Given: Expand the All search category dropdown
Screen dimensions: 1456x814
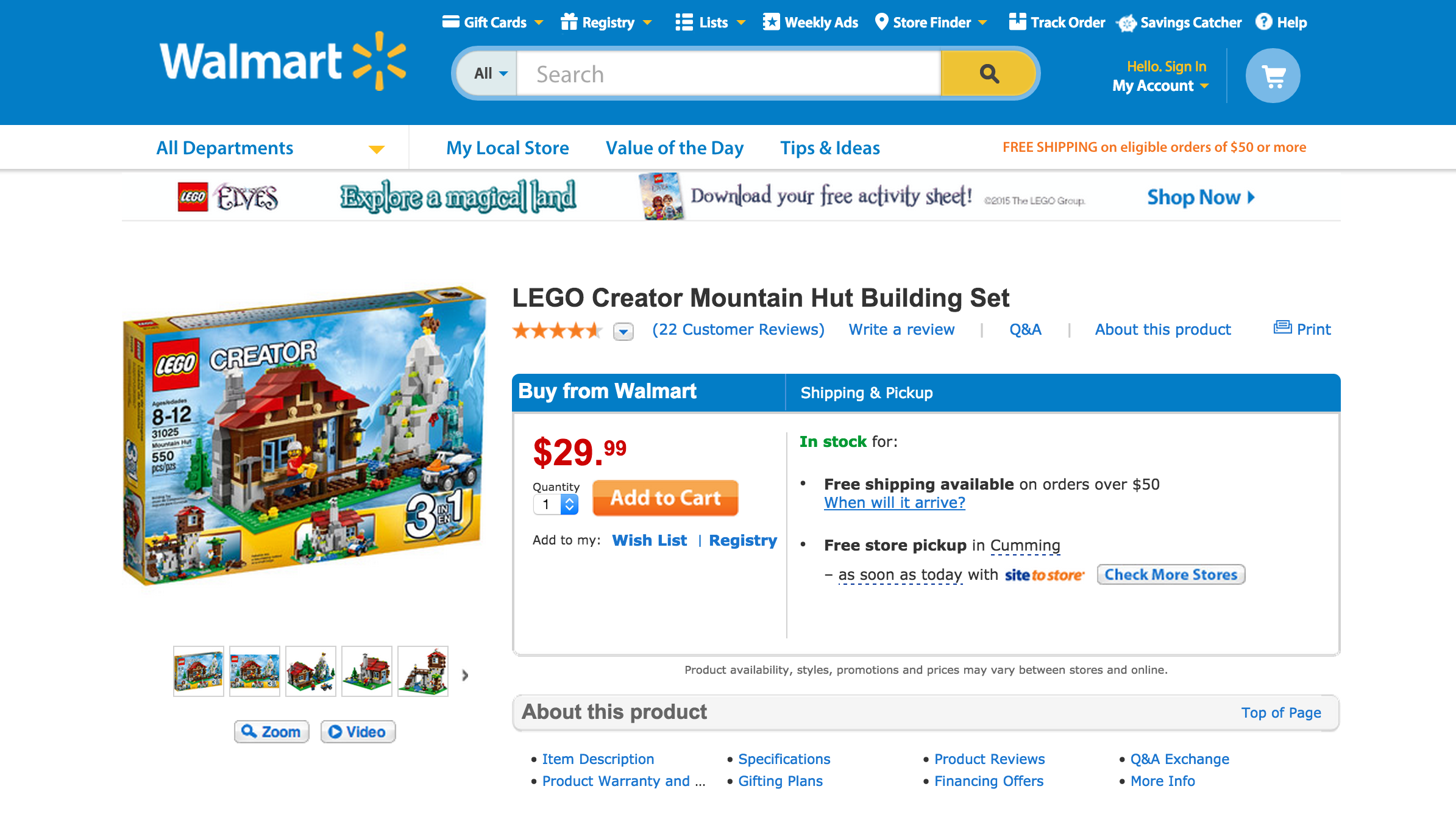Looking at the screenshot, I should [x=490, y=74].
